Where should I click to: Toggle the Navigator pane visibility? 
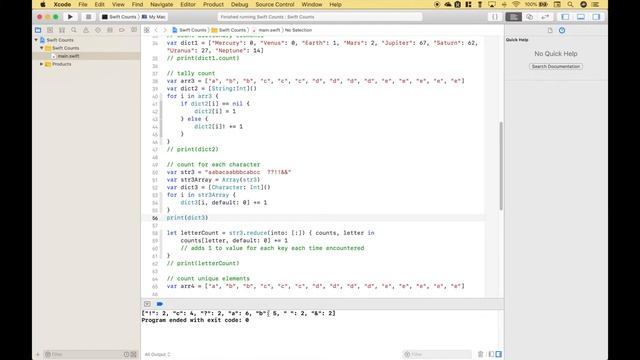pos(565,17)
